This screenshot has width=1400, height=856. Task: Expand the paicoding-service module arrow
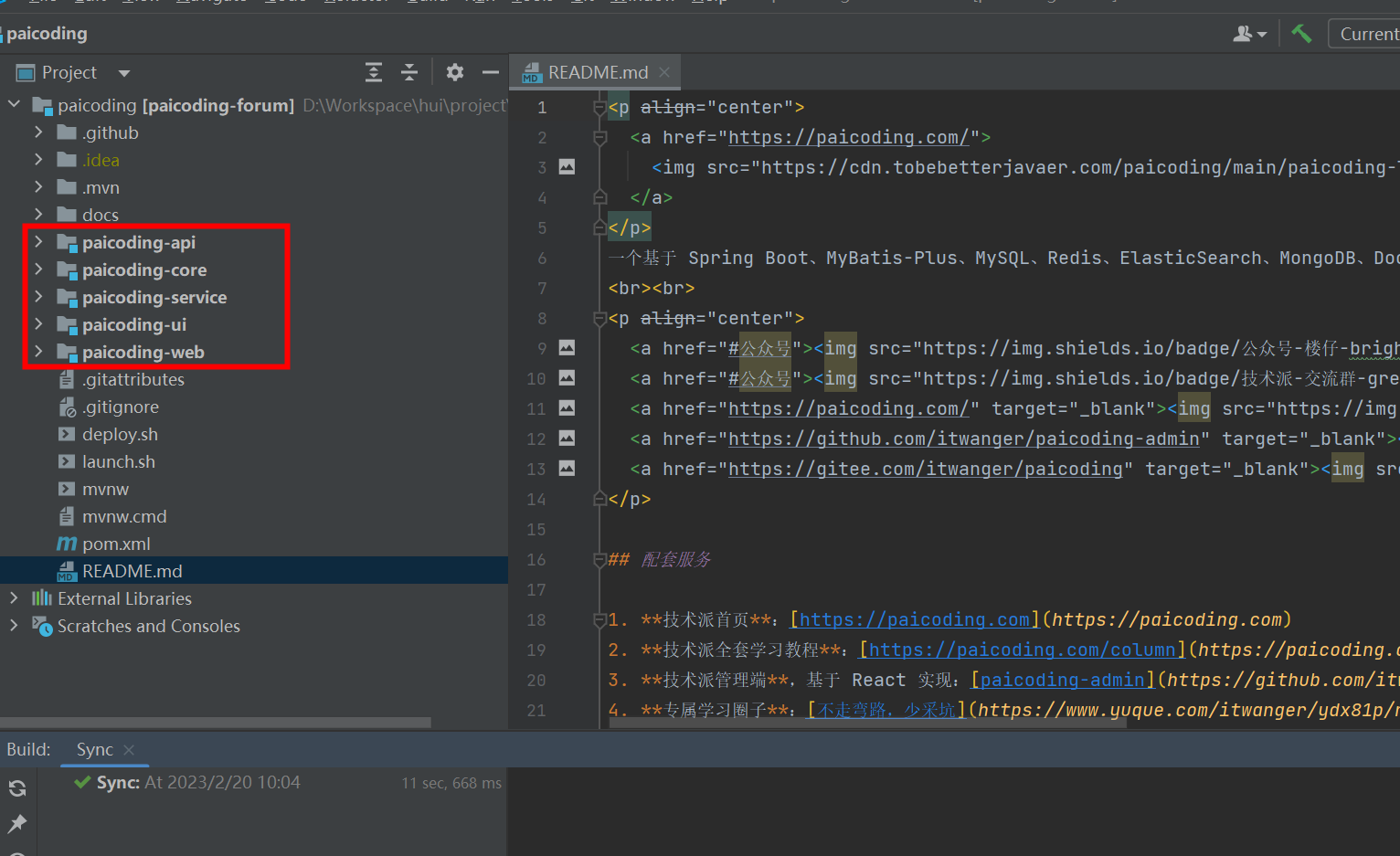pos(38,297)
